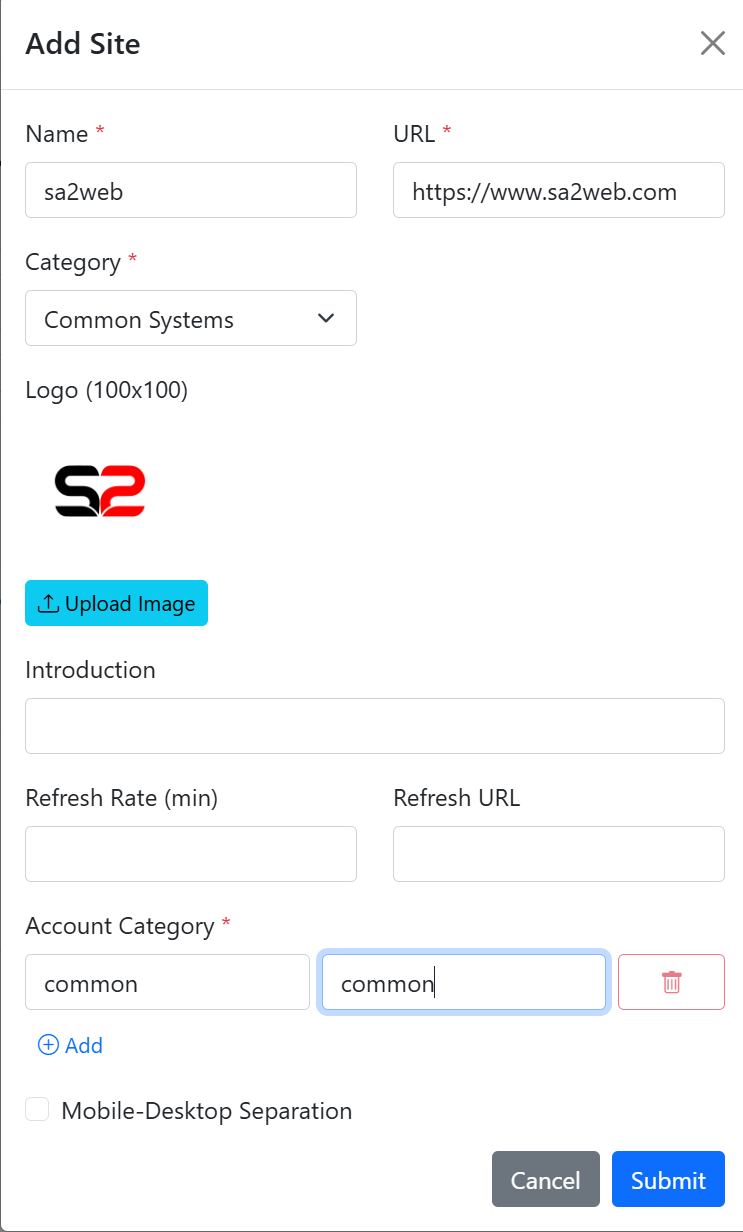
Task: Click the Upload Image button
Action: pos(116,603)
